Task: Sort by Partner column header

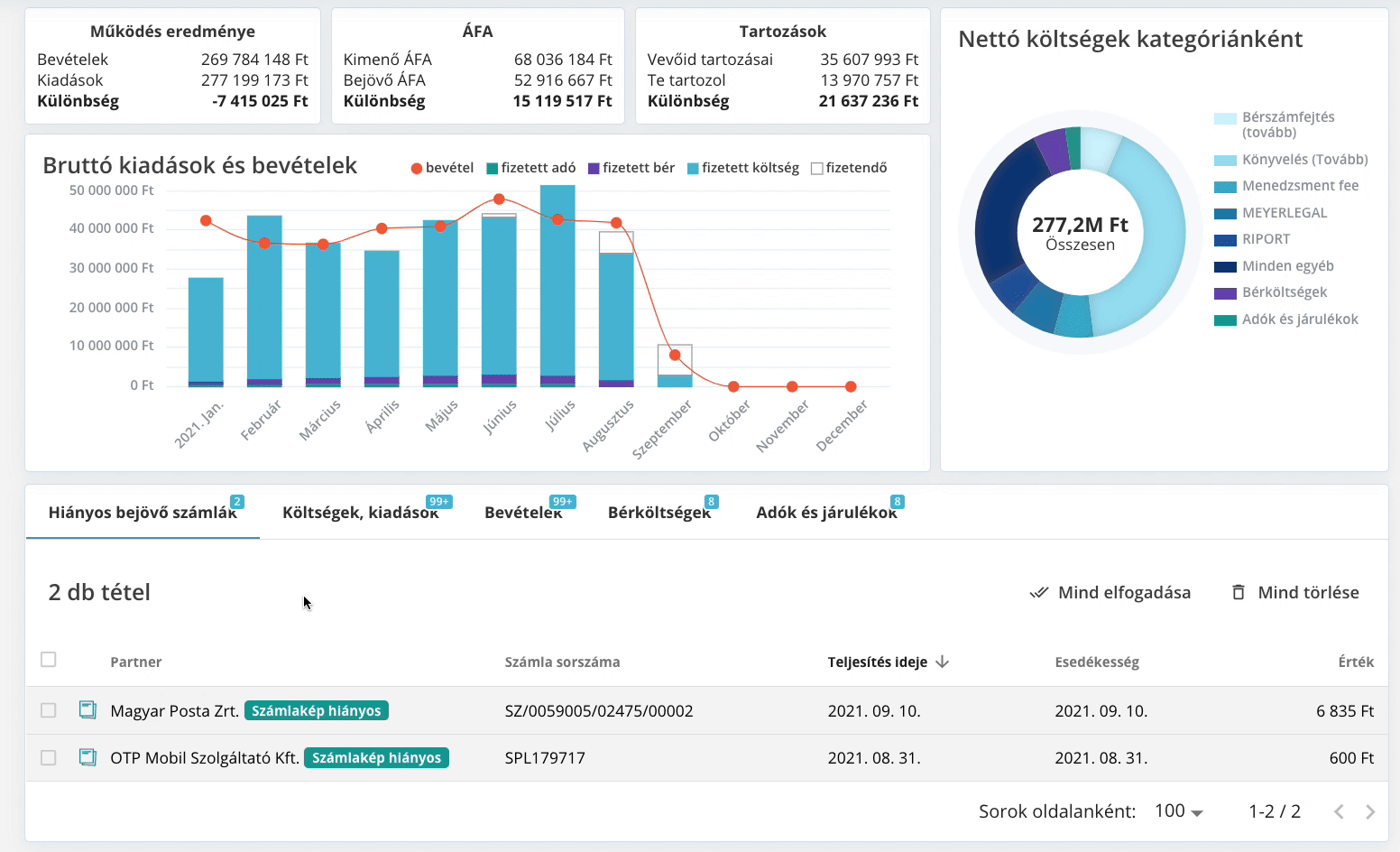Action: 136,662
